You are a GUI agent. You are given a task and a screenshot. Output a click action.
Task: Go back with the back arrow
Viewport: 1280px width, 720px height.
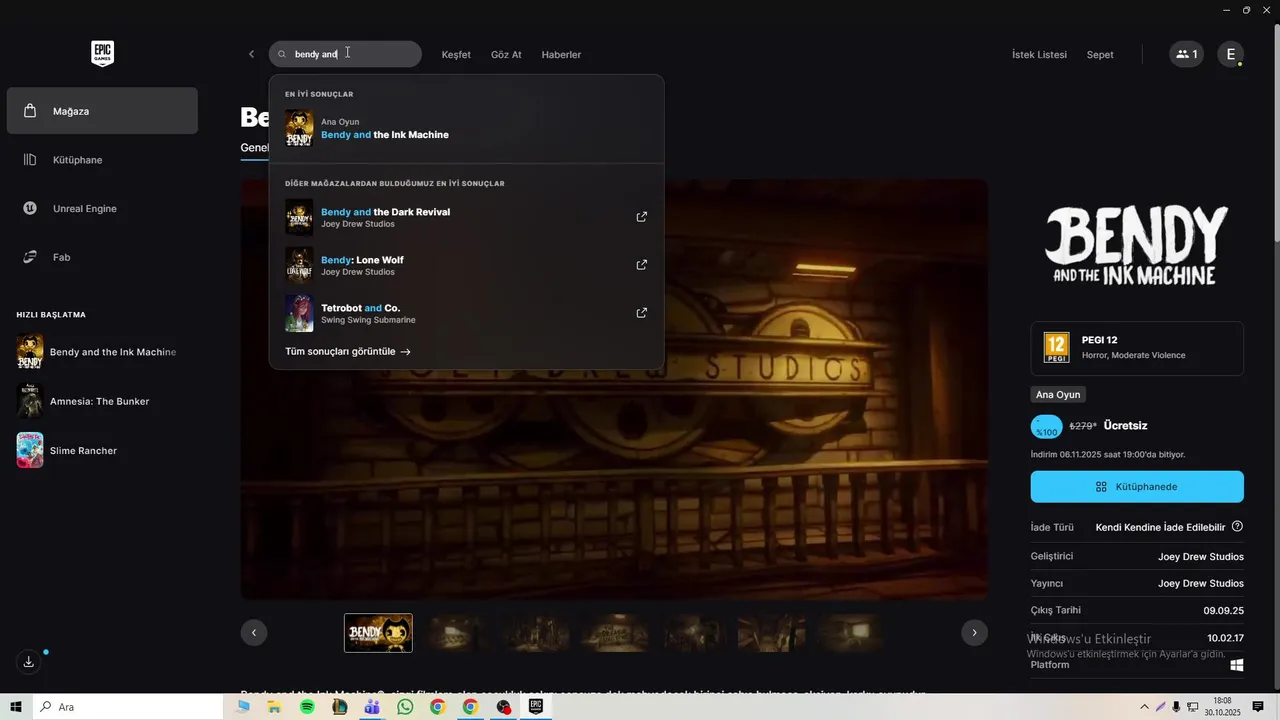click(251, 54)
